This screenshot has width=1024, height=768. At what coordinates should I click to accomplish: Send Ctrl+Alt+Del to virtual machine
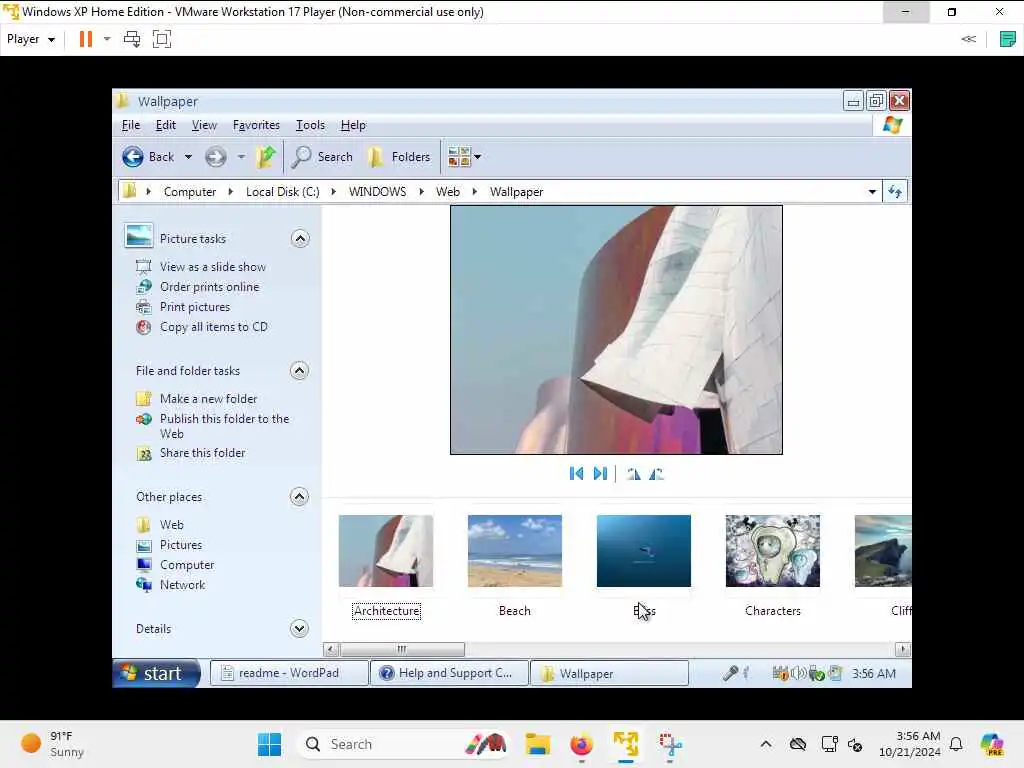(x=132, y=39)
